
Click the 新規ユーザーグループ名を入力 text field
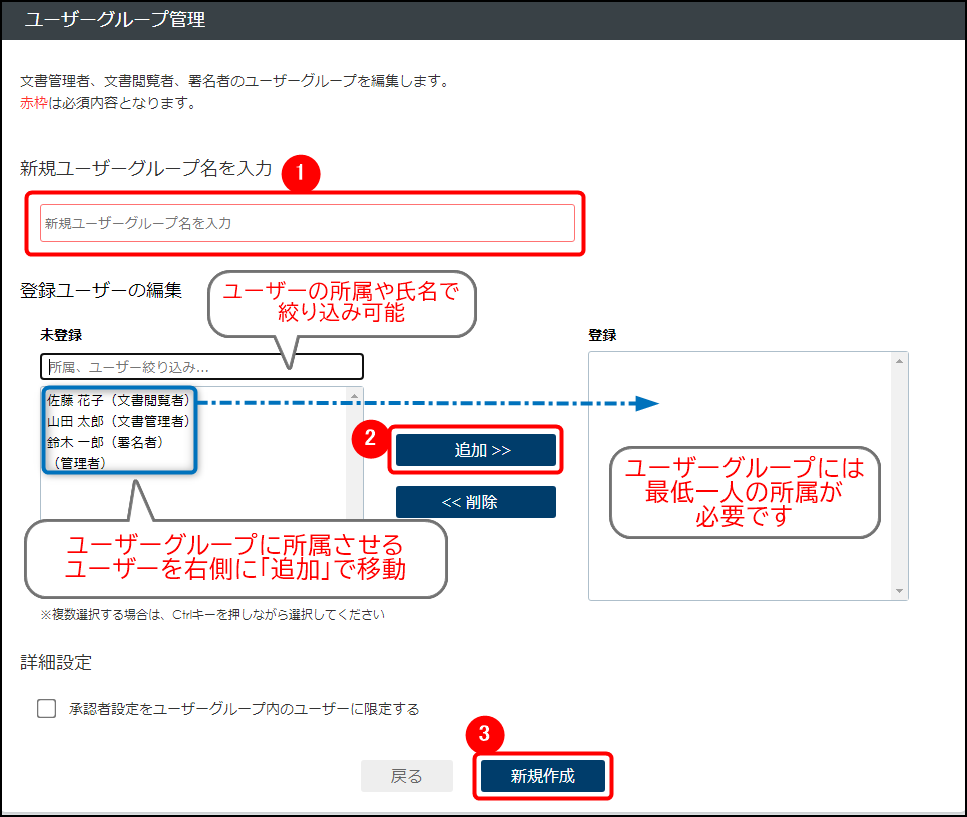(x=300, y=222)
